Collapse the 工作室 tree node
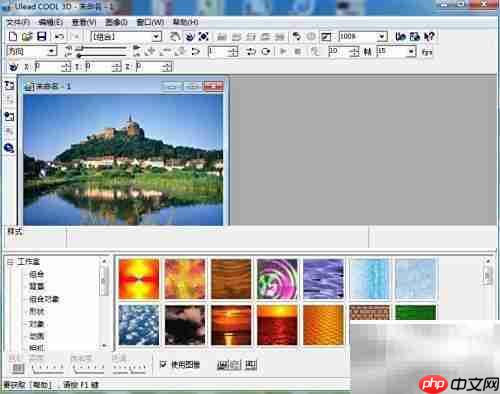This screenshot has height=394, width=500. tap(11, 262)
